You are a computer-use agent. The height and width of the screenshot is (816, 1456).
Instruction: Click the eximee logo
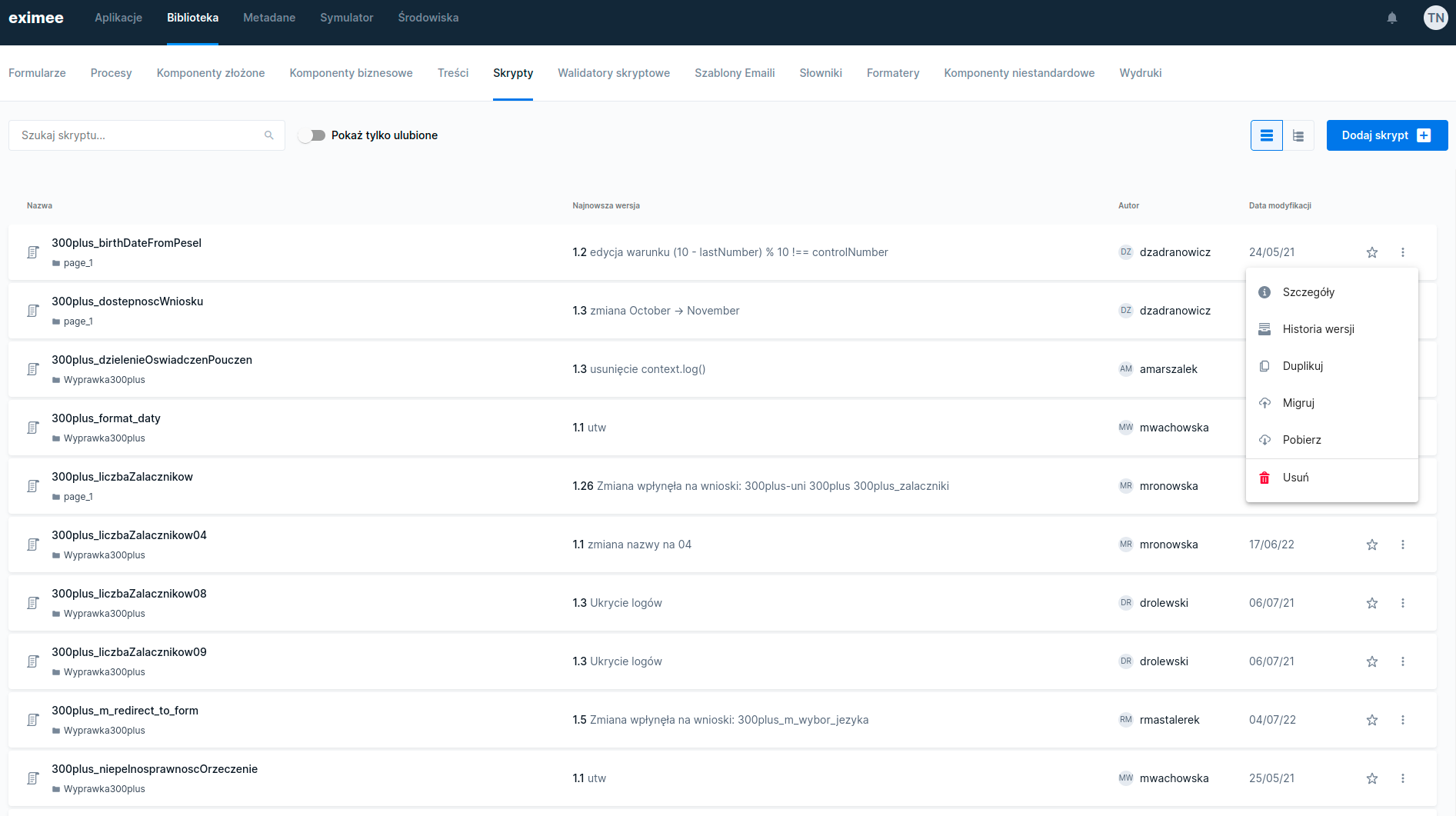(x=36, y=18)
